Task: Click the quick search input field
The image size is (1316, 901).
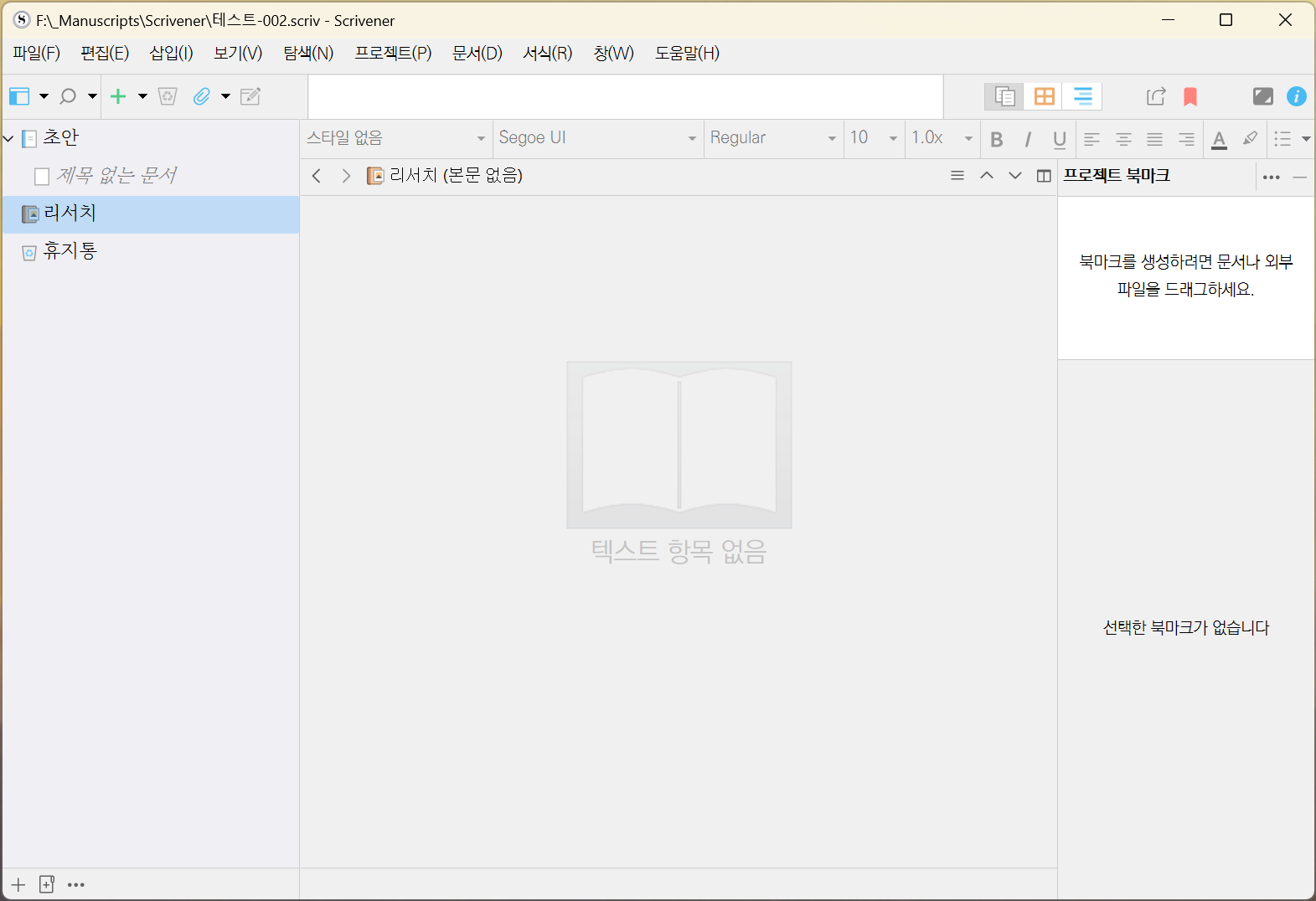Action: (626, 96)
